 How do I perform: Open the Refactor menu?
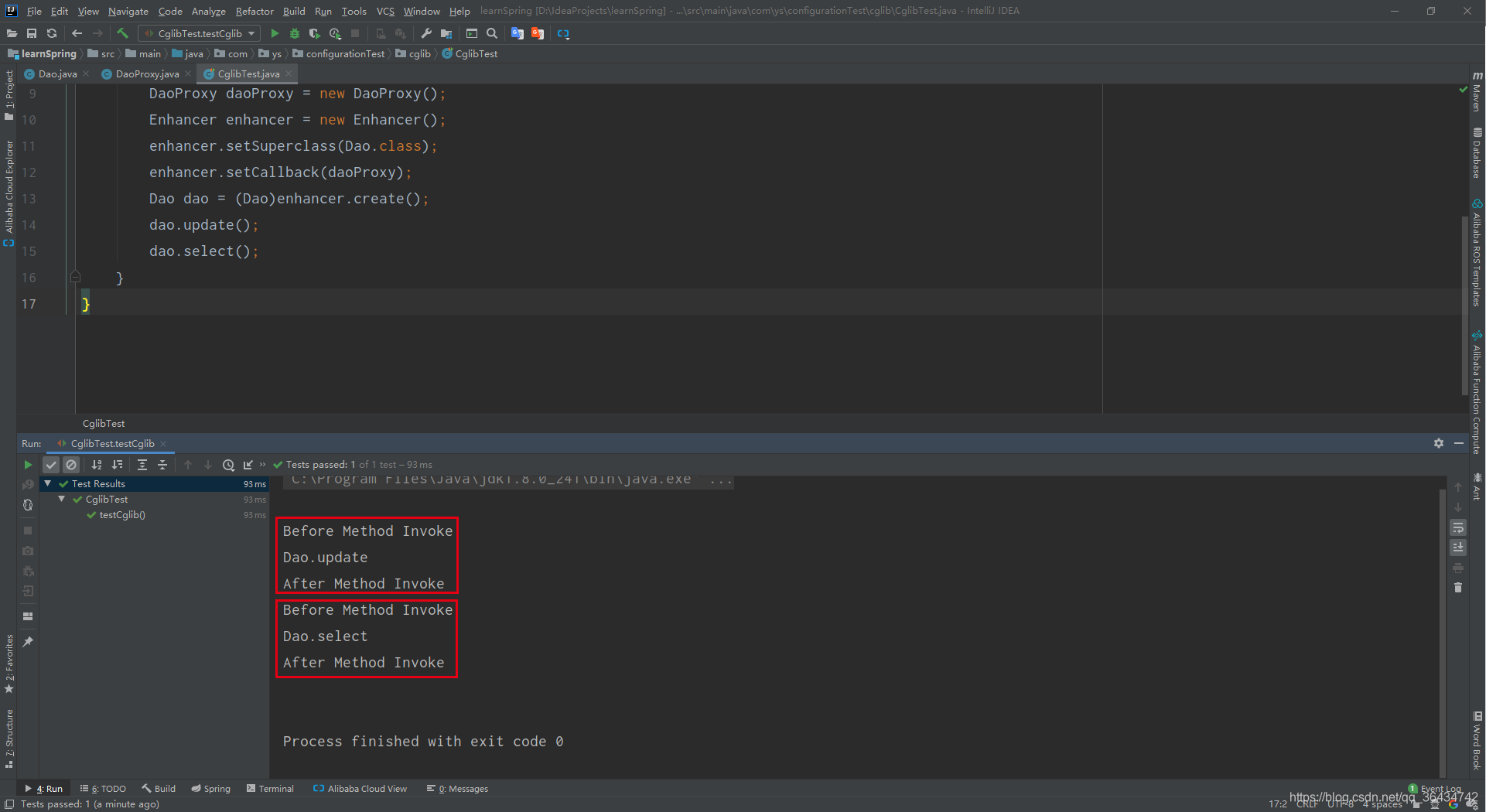click(254, 11)
